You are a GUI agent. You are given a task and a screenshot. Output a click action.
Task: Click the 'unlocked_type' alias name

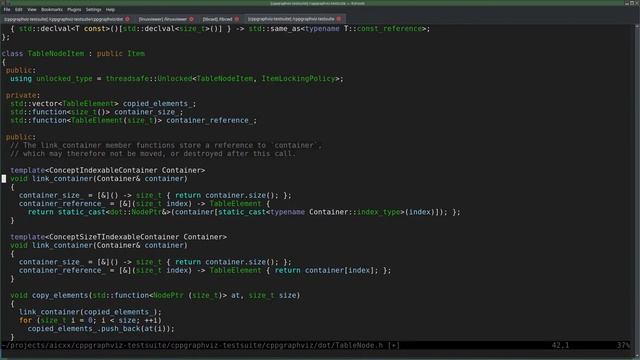tap(64, 79)
